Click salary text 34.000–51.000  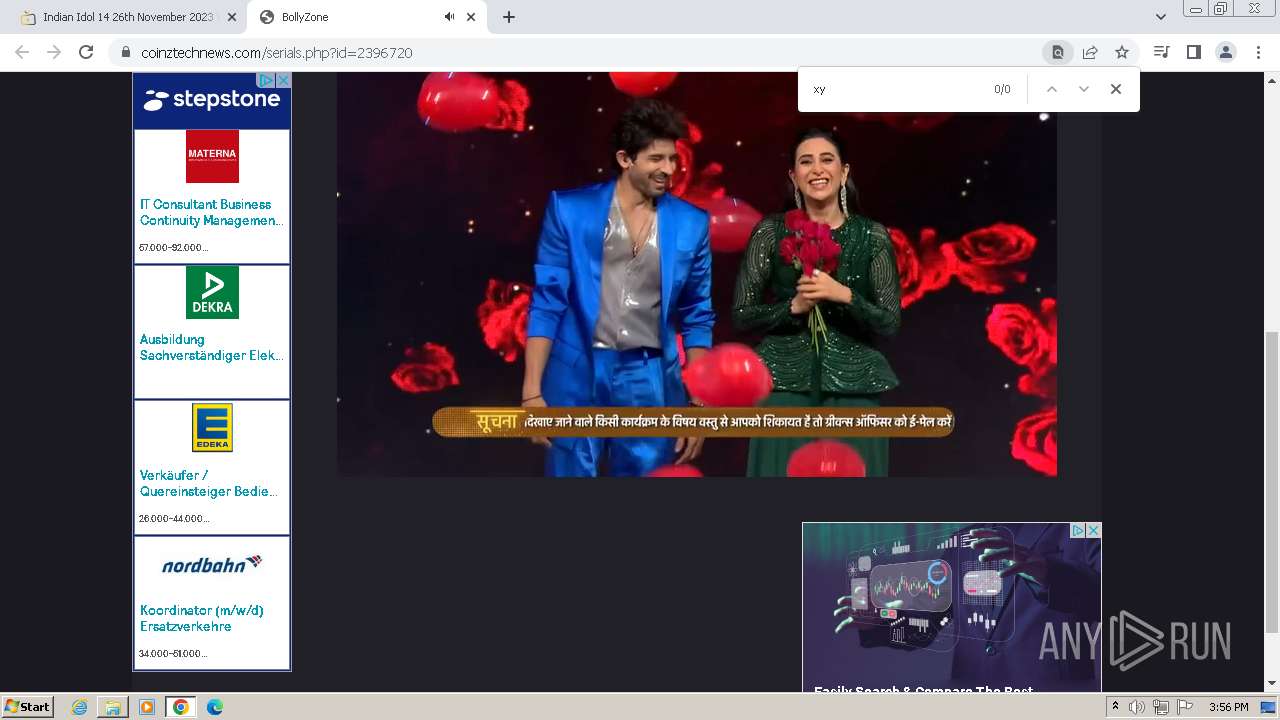(x=173, y=654)
